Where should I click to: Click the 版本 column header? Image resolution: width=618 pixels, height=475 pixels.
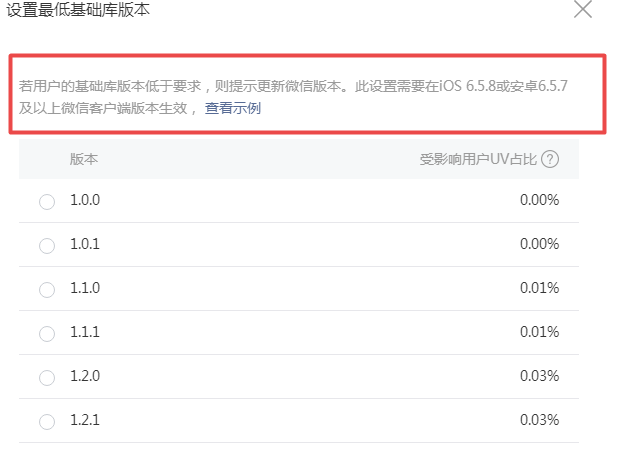tap(84, 159)
